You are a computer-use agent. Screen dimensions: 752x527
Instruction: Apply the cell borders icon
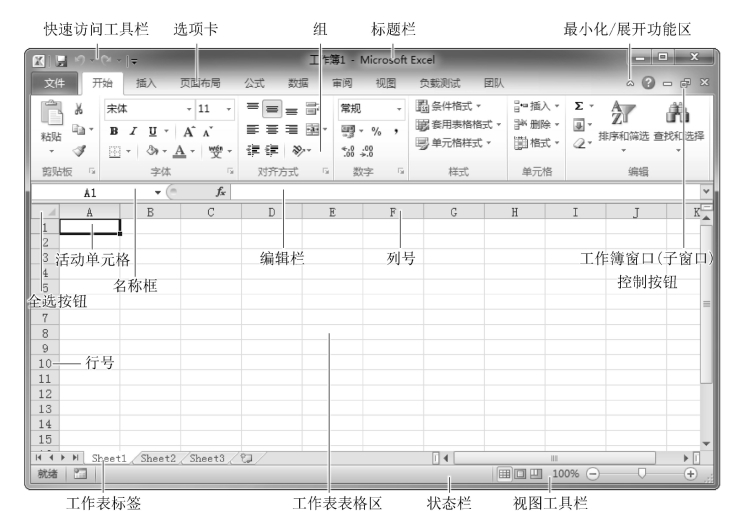[x=115, y=152]
